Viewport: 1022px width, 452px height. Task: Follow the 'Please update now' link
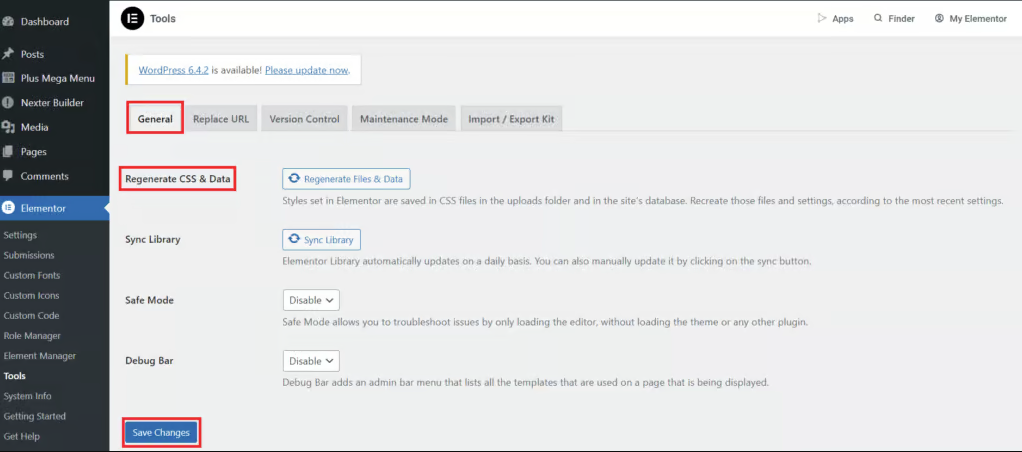(x=307, y=70)
